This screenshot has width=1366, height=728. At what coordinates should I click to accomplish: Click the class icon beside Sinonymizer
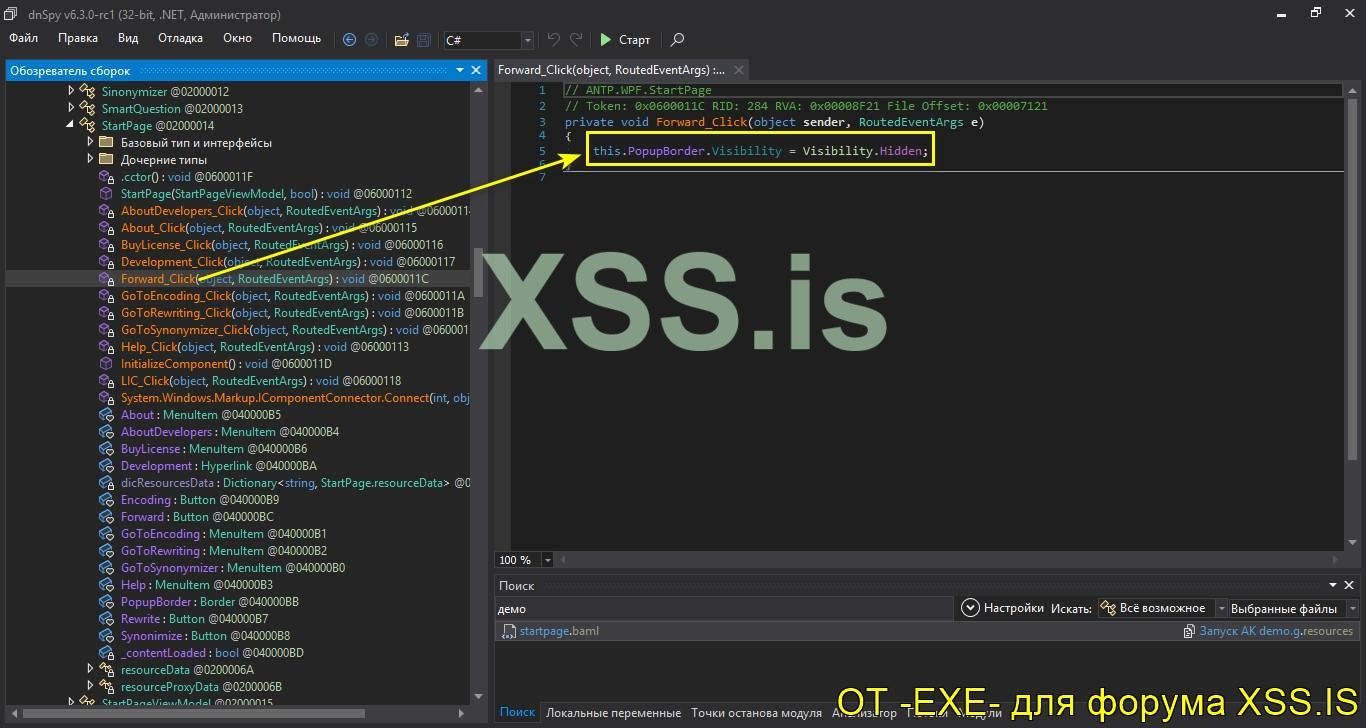[x=87, y=91]
